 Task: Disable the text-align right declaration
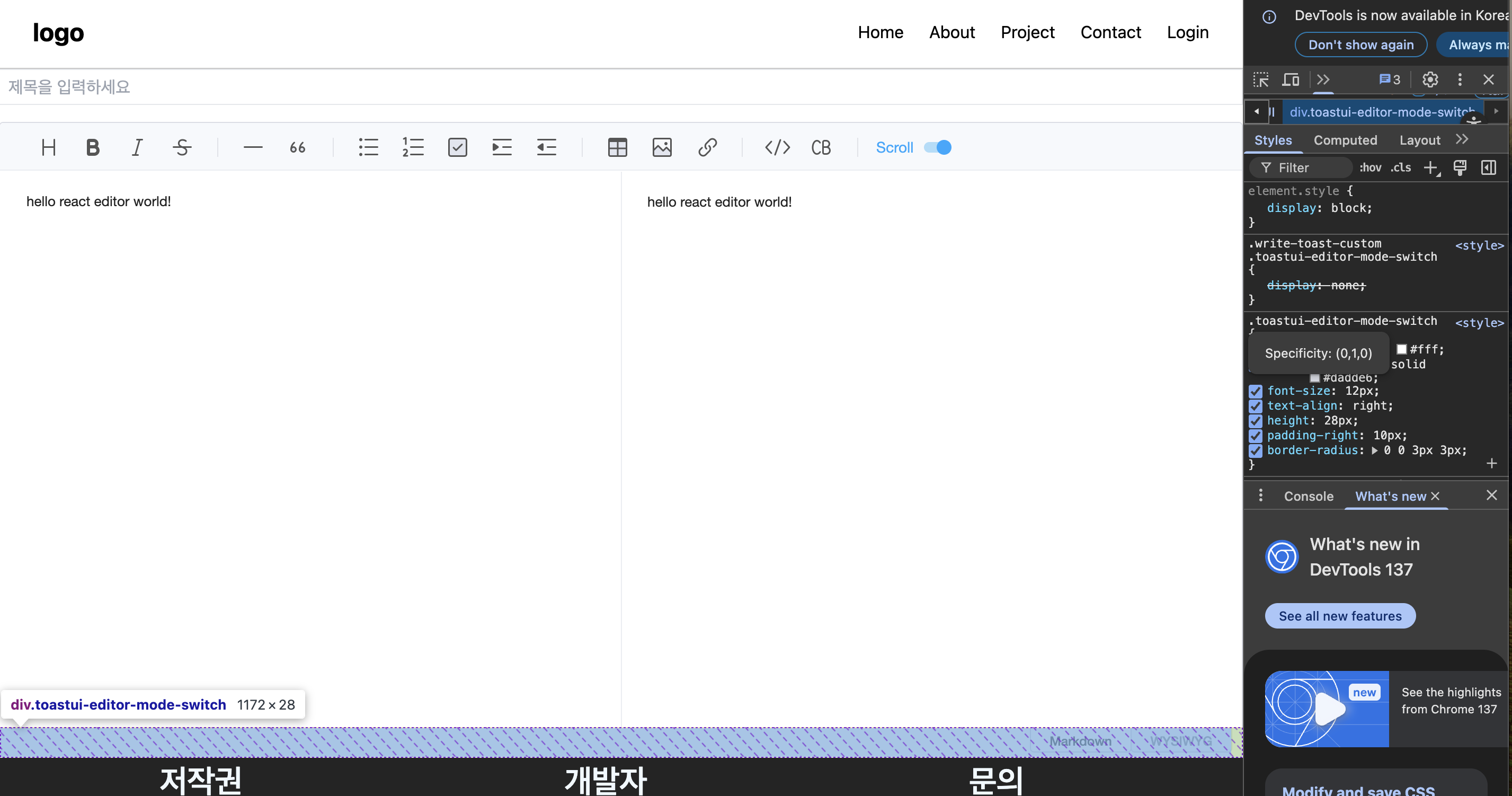tap(1256, 405)
